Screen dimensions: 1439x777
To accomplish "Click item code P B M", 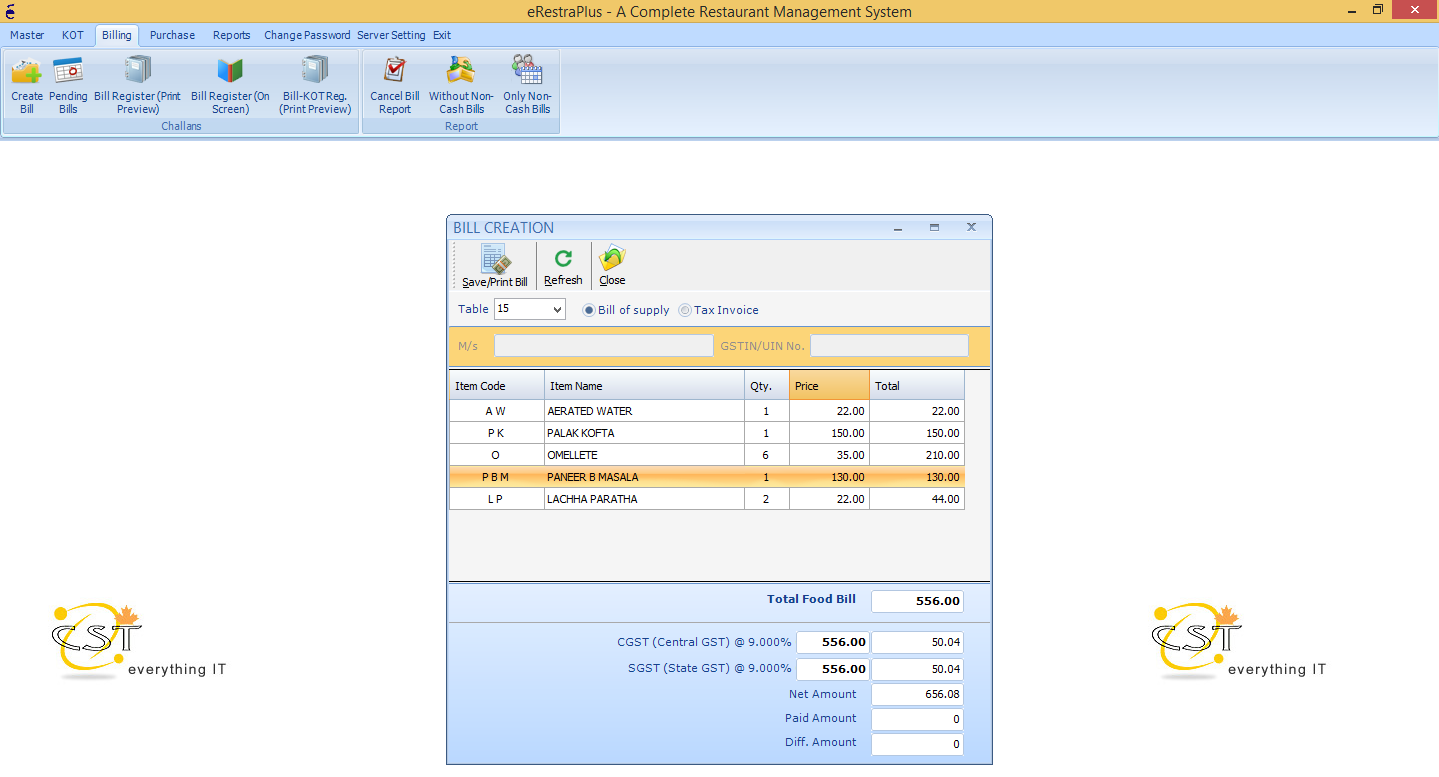I will pyautogui.click(x=496, y=477).
